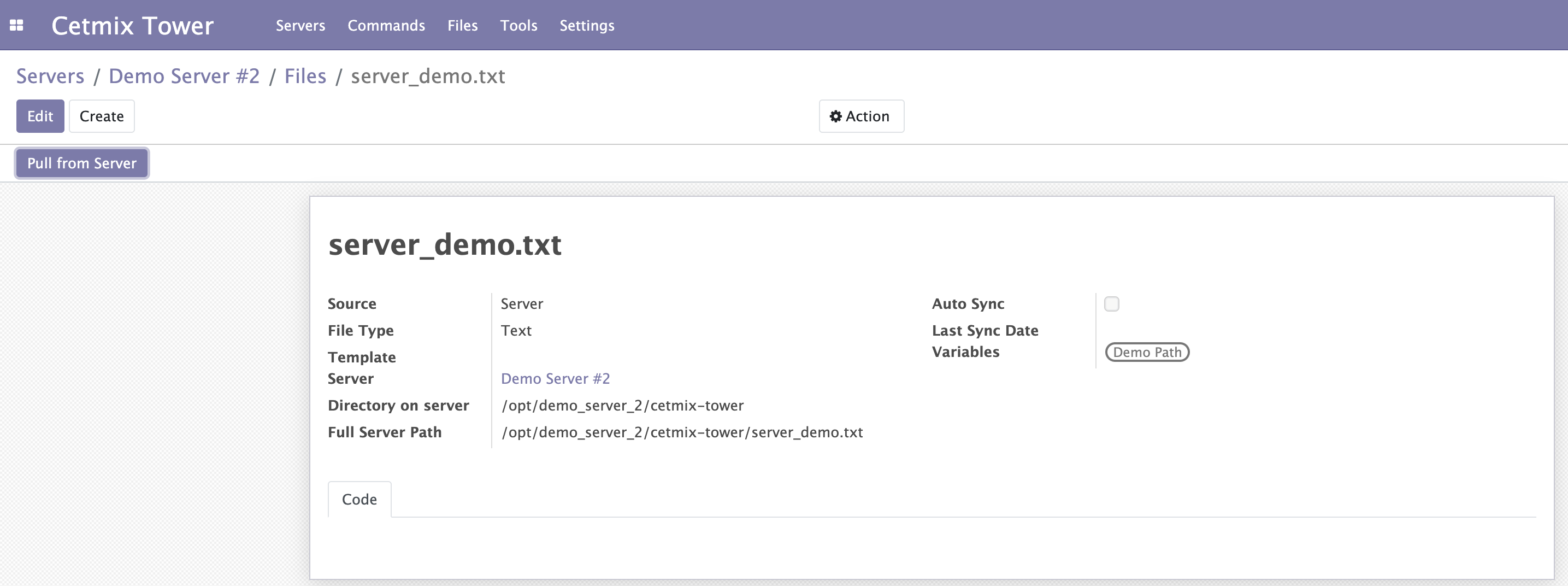Open the Servers top menu
Image resolution: width=1568 pixels, height=586 pixels.
click(x=300, y=26)
